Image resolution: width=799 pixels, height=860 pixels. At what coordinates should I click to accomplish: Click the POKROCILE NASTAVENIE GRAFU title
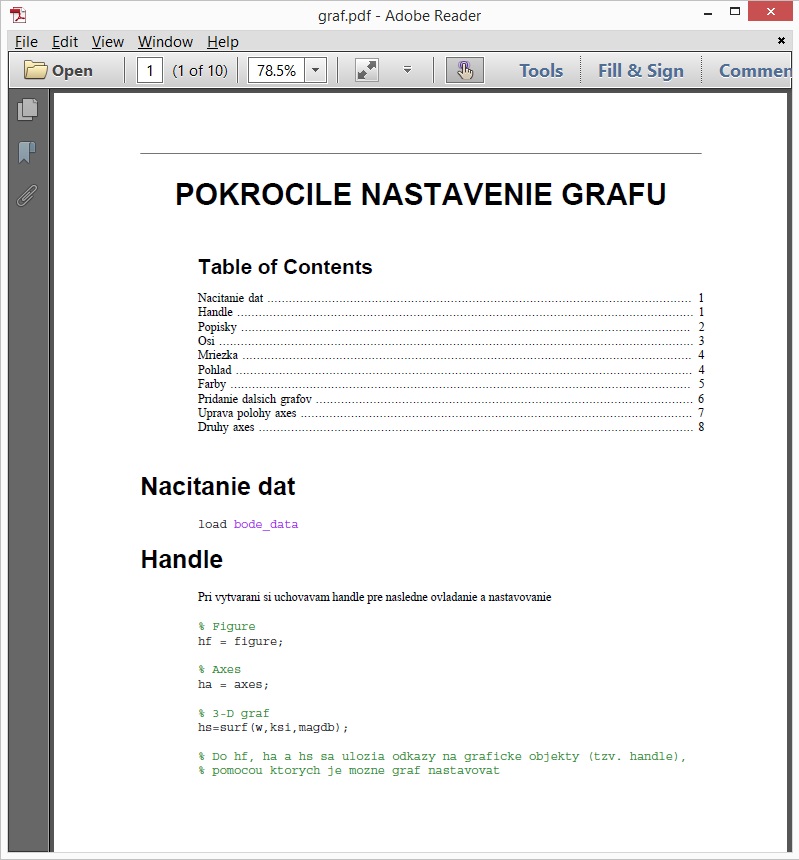[421, 194]
